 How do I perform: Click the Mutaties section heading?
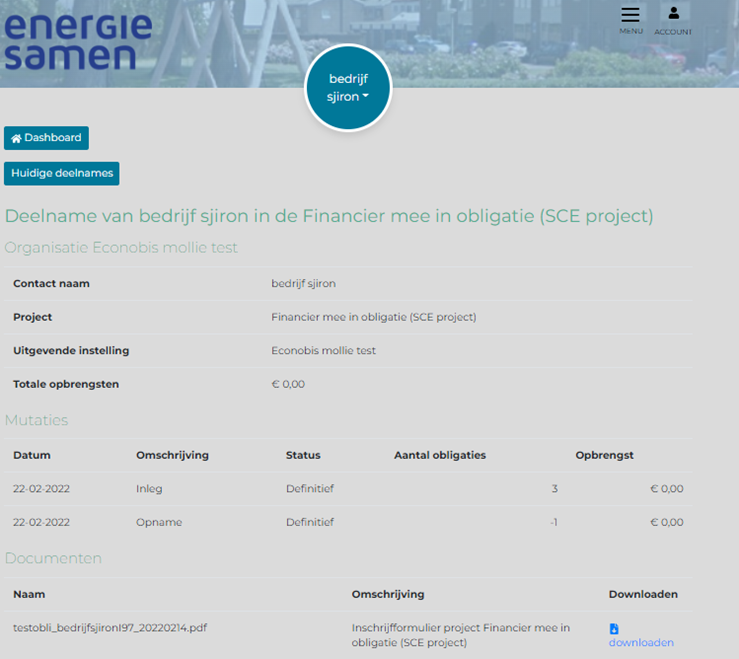point(36,420)
